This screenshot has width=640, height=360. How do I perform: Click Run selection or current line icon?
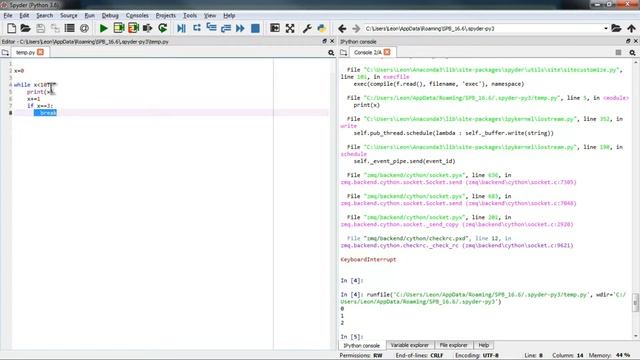pyautogui.click(x=148, y=28)
